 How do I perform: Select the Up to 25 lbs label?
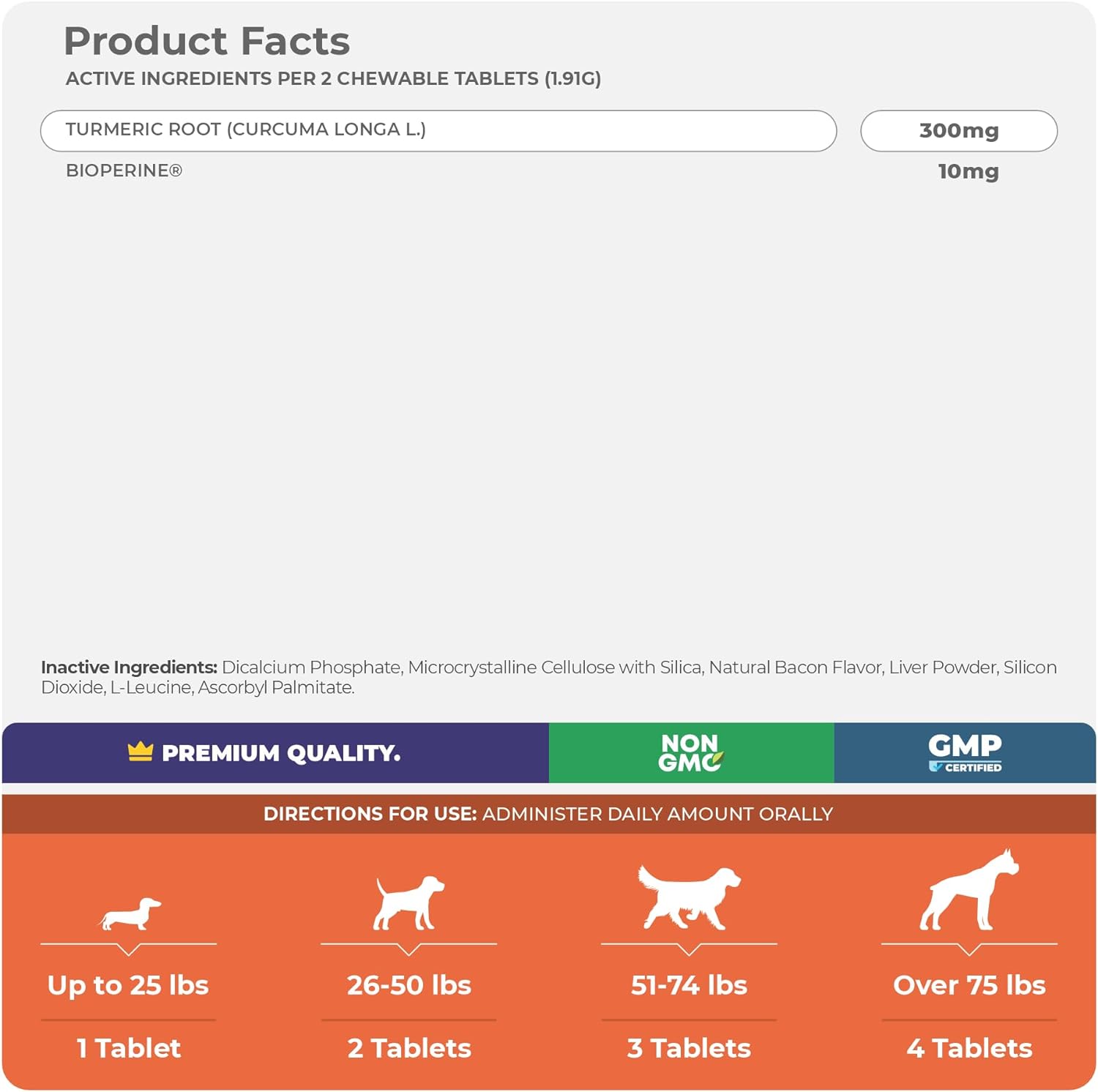[128, 985]
